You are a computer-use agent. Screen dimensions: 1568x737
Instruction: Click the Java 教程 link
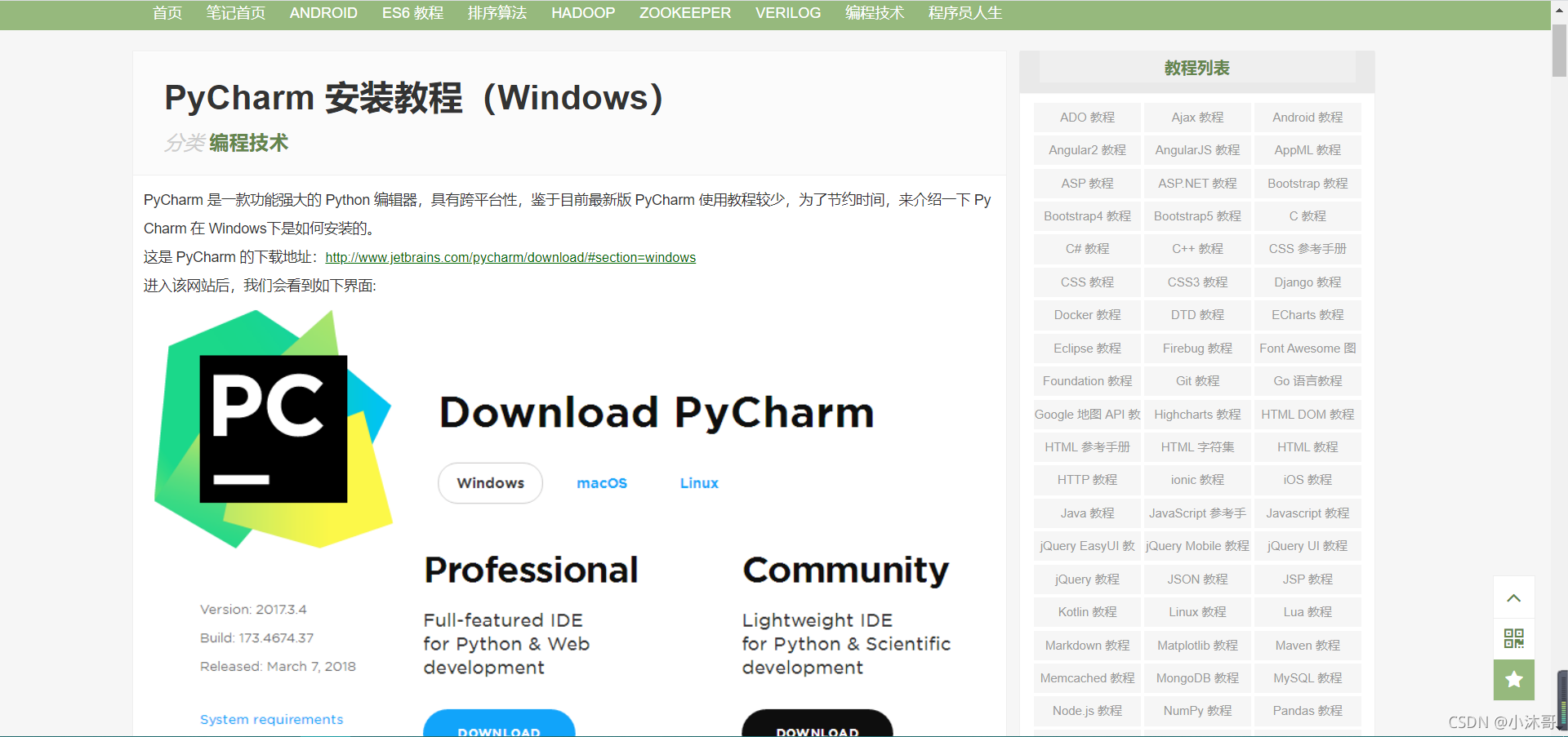tap(1087, 513)
